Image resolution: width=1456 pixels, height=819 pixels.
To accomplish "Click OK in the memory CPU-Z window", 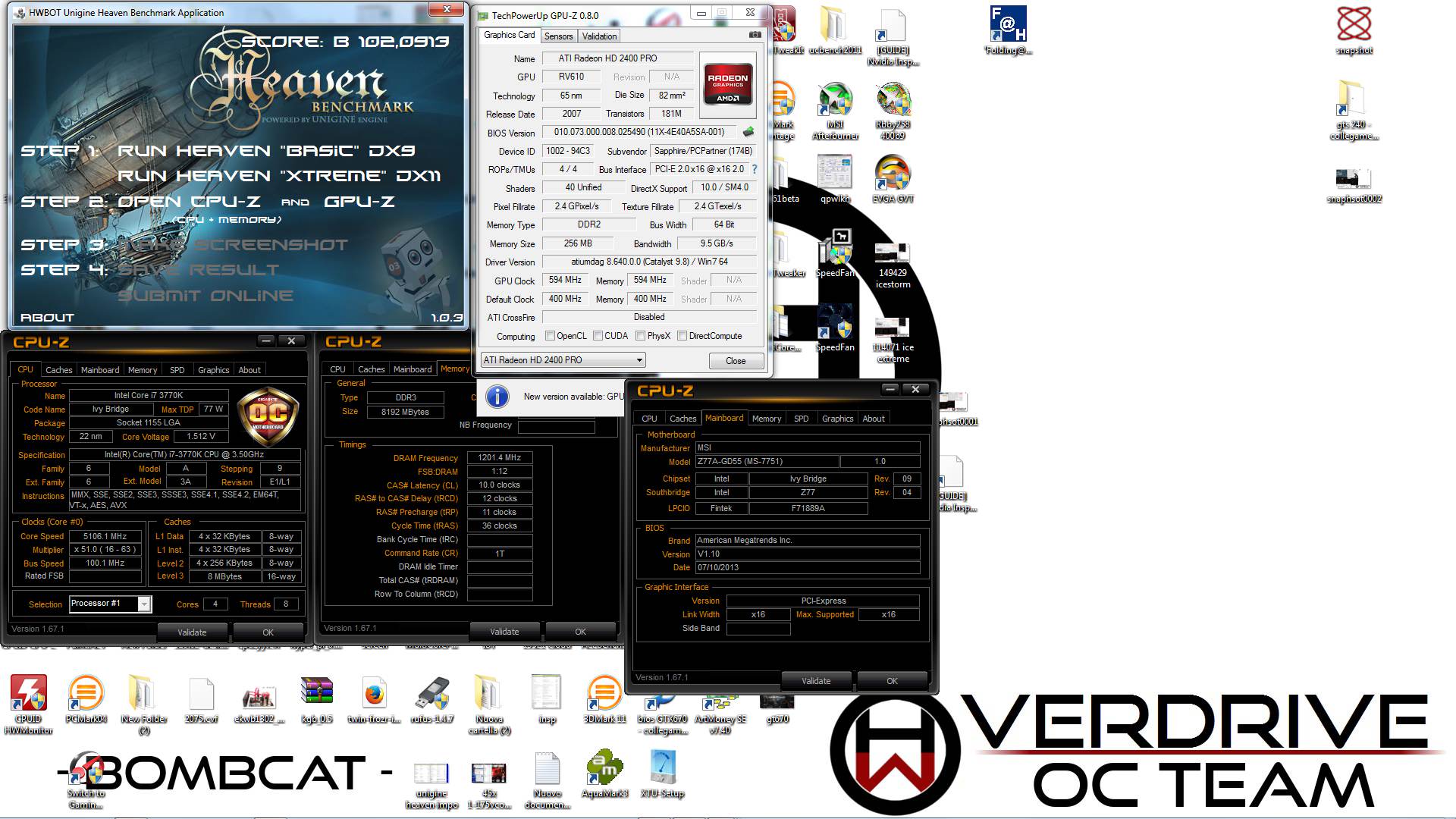I will (580, 631).
